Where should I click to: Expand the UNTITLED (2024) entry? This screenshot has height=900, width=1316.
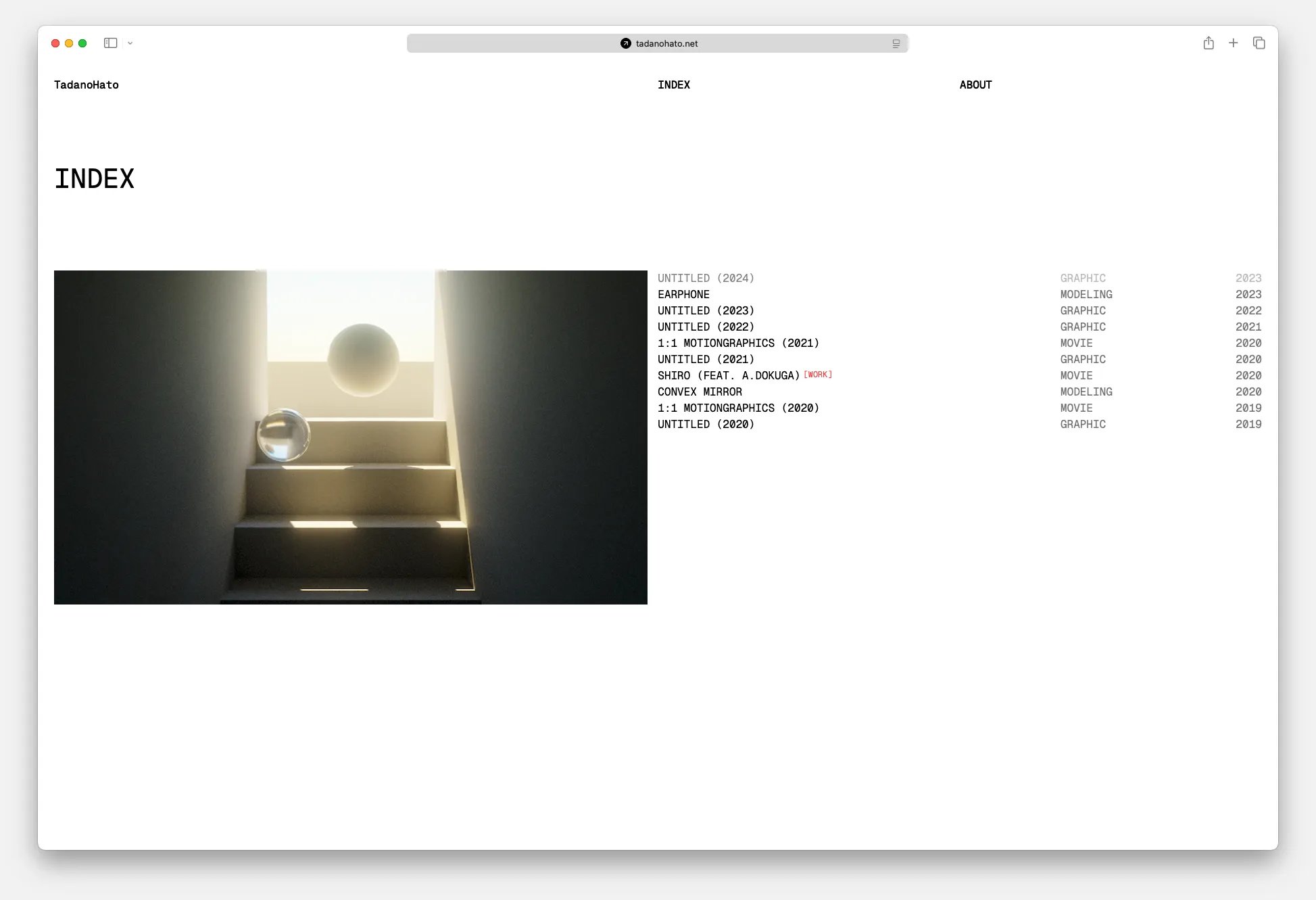pyautogui.click(x=706, y=278)
